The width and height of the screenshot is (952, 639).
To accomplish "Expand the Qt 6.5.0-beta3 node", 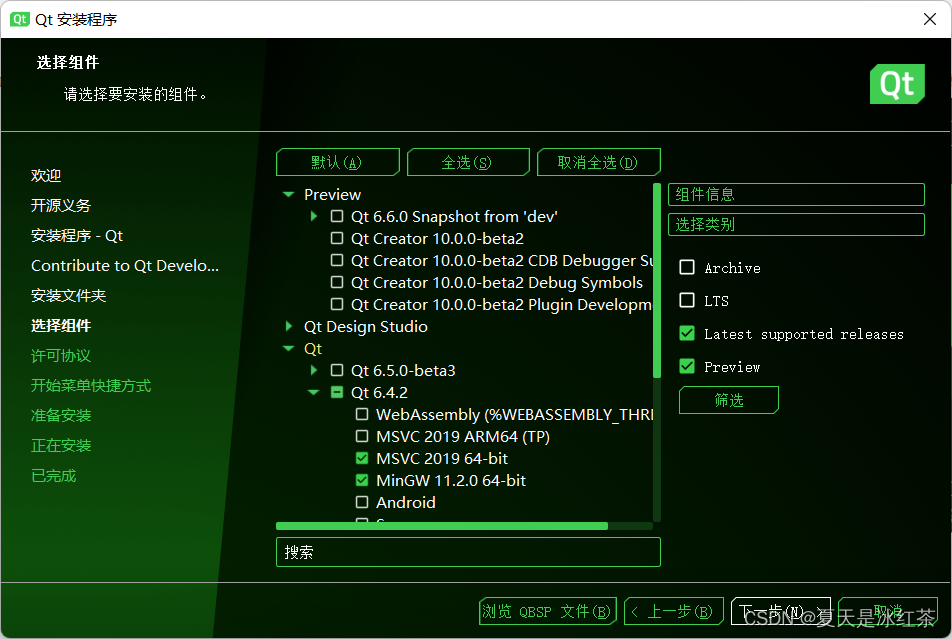I will click(313, 370).
